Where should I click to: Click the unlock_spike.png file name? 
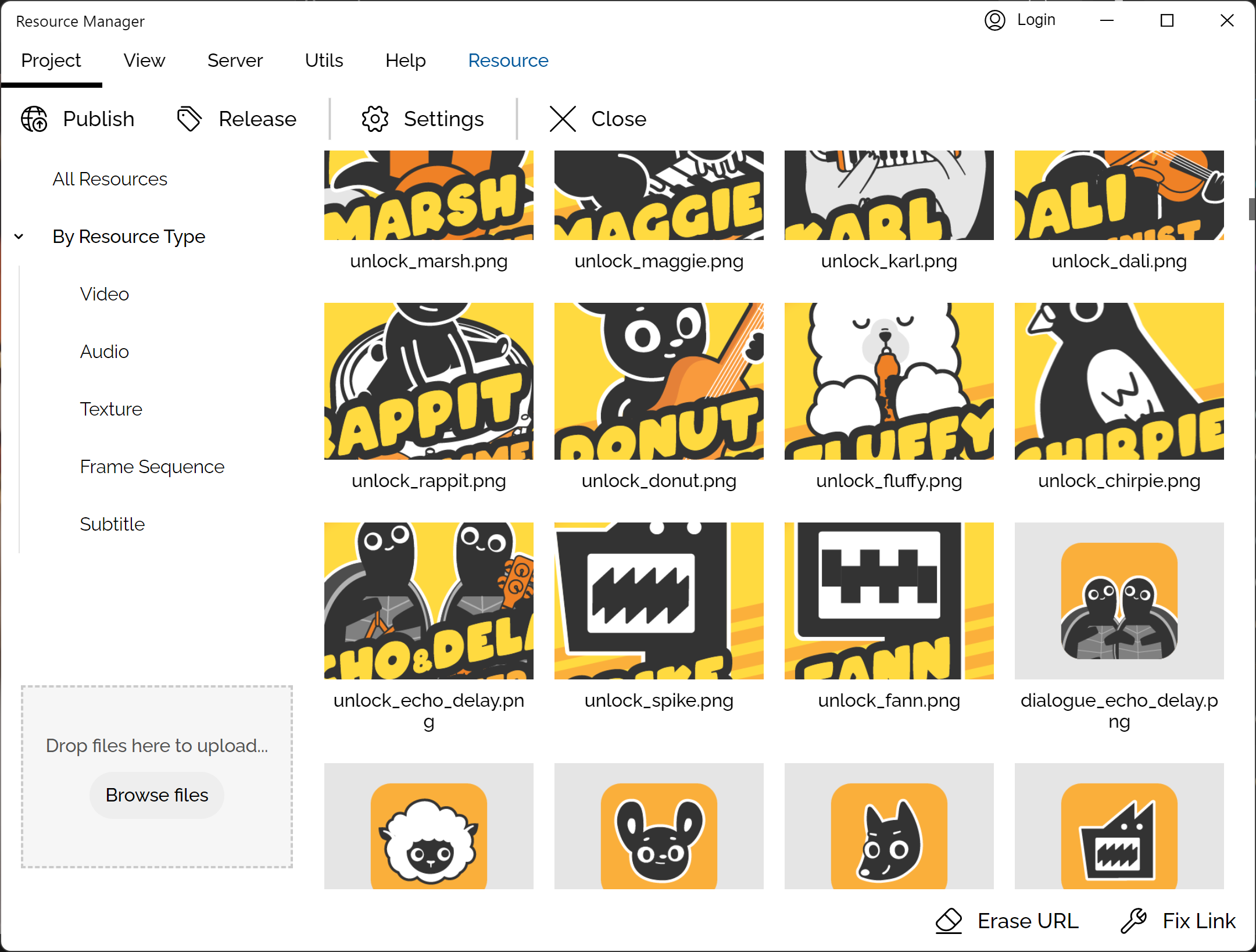tap(659, 701)
